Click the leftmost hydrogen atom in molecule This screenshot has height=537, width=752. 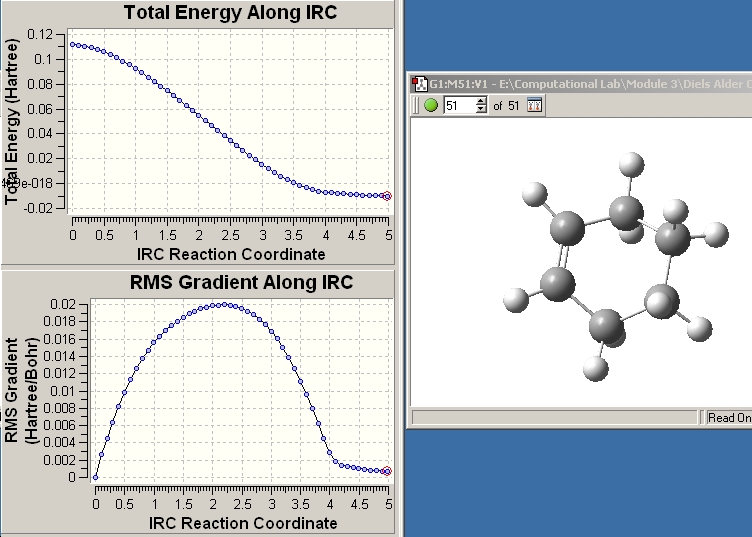coord(516,300)
